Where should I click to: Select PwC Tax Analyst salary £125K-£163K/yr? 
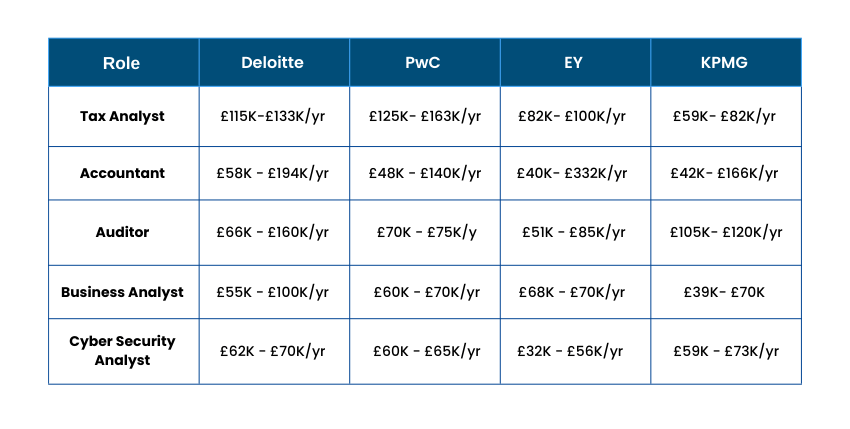pyautogui.click(x=424, y=116)
